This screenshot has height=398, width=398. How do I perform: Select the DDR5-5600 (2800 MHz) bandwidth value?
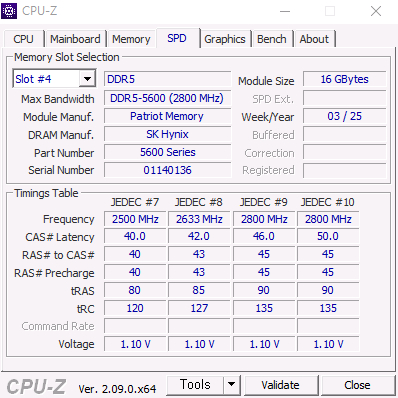click(x=167, y=98)
